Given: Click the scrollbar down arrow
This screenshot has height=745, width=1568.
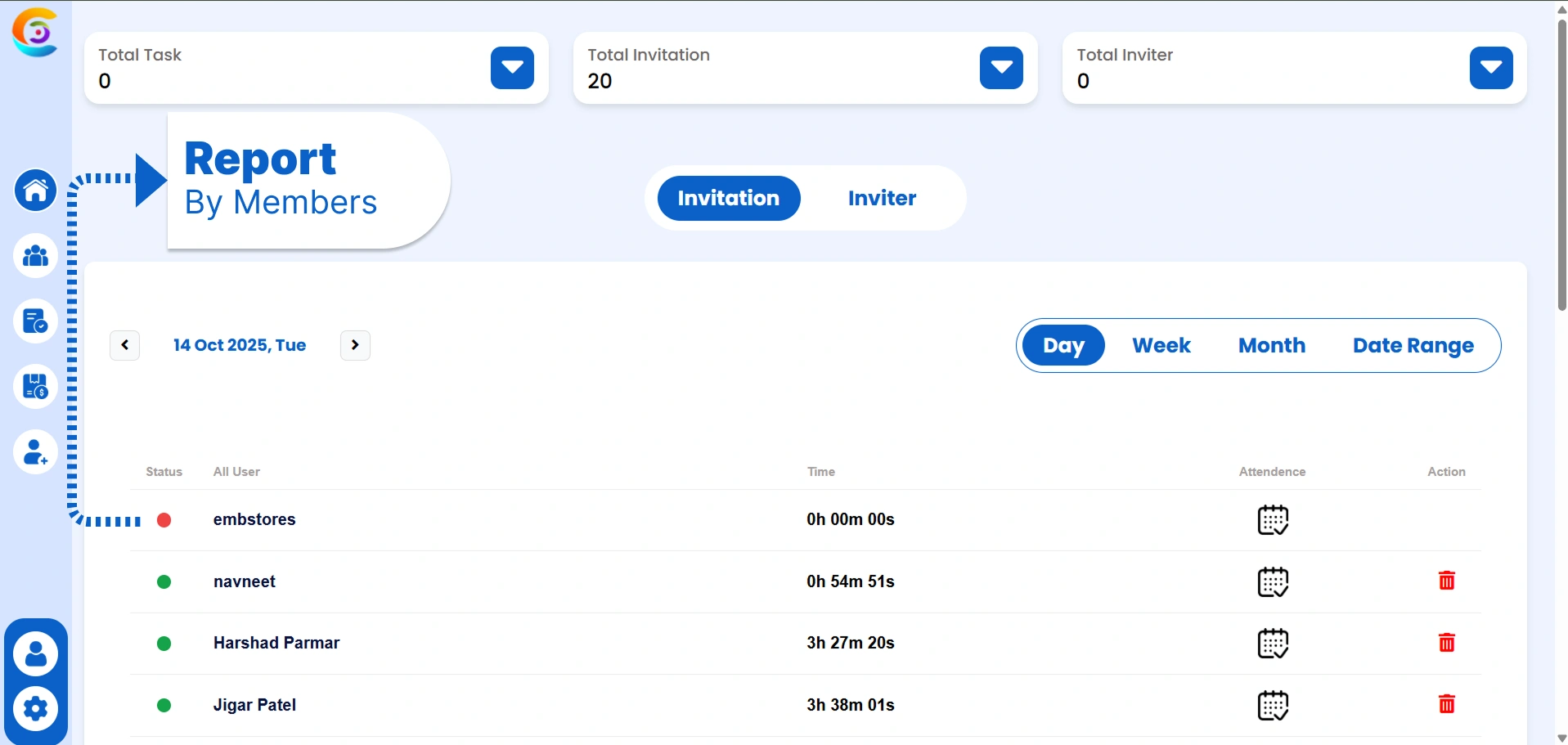Looking at the screenshot, I should click(1561, 735).
